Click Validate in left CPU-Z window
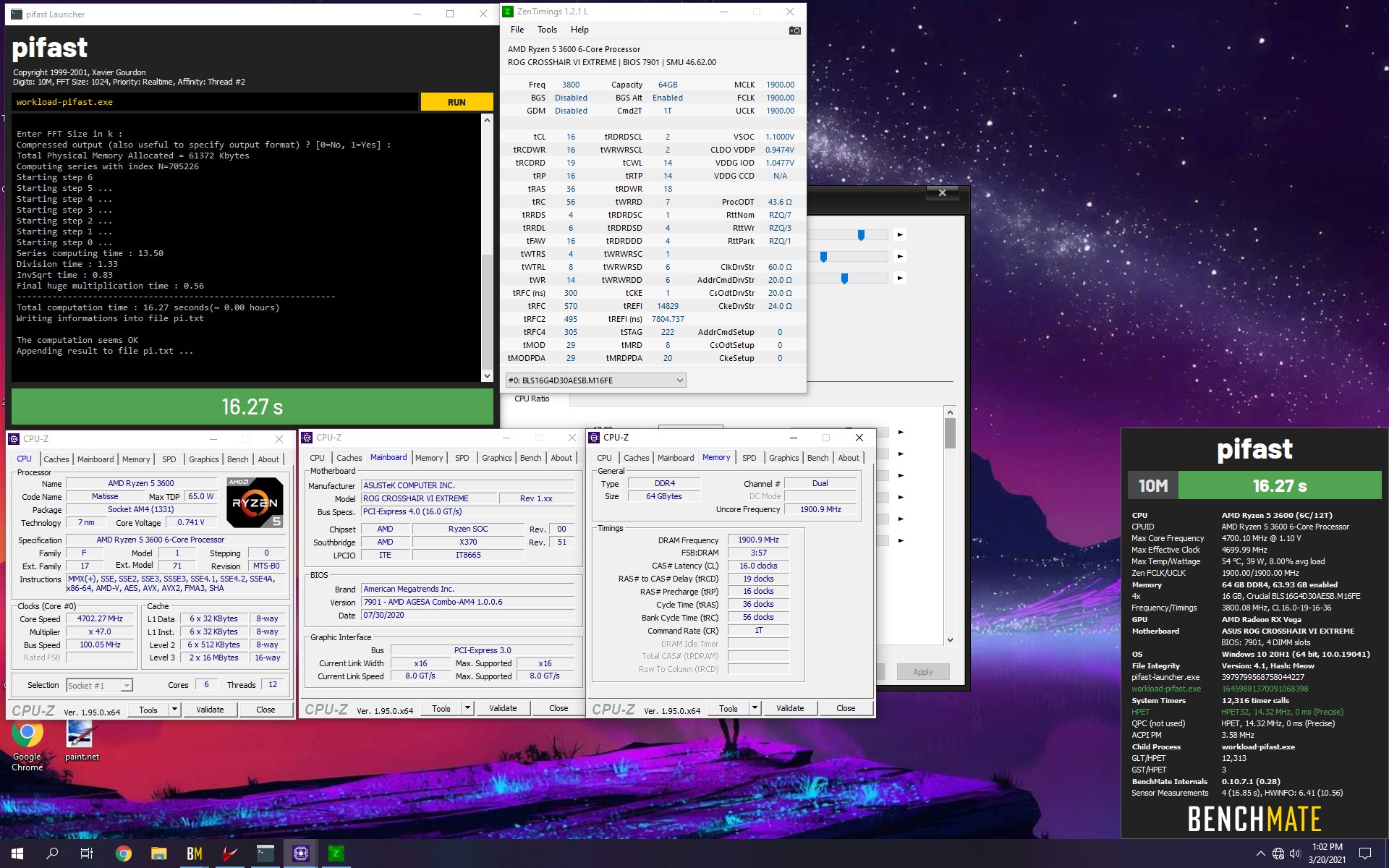 tap(210, 710)
